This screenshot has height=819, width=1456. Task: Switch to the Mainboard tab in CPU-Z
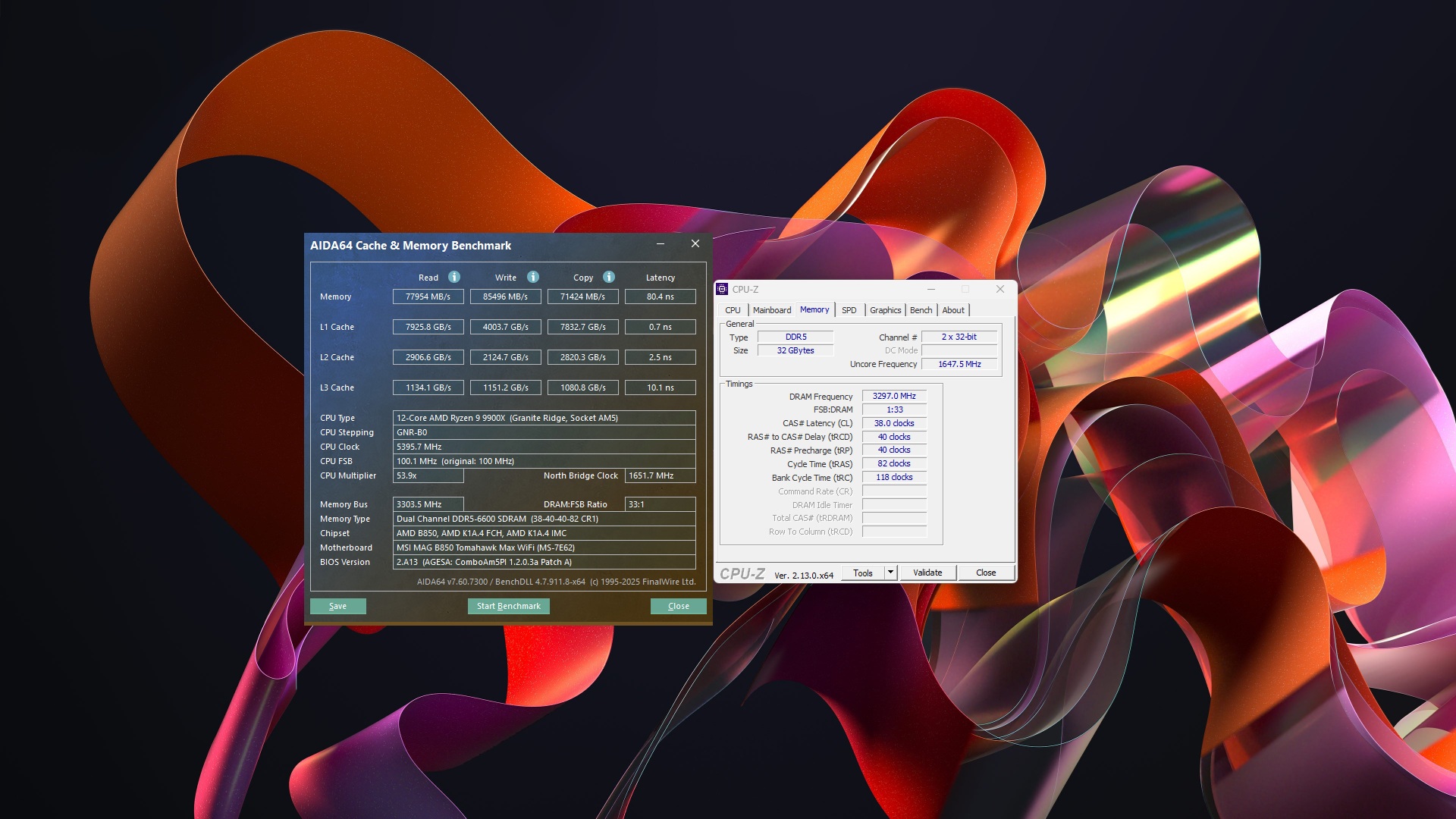772,310
